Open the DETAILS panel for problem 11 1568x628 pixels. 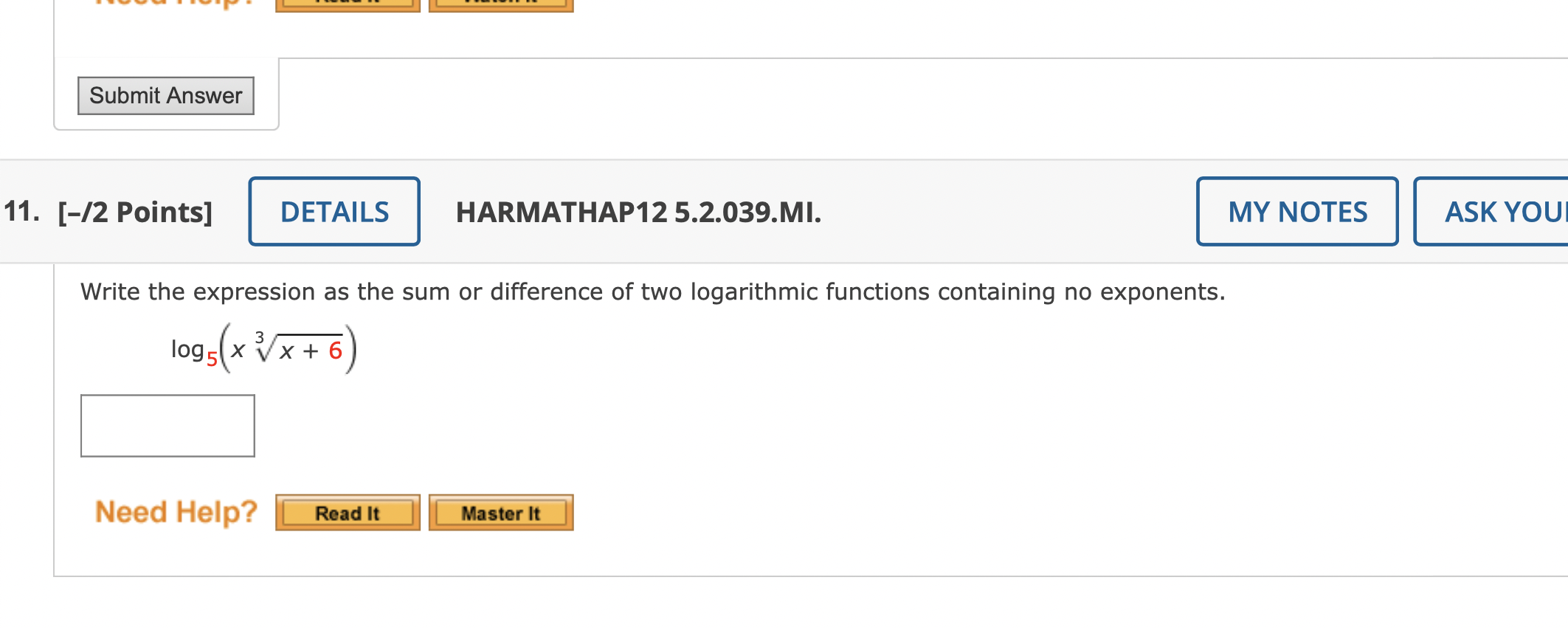click(x=334, y=212)
